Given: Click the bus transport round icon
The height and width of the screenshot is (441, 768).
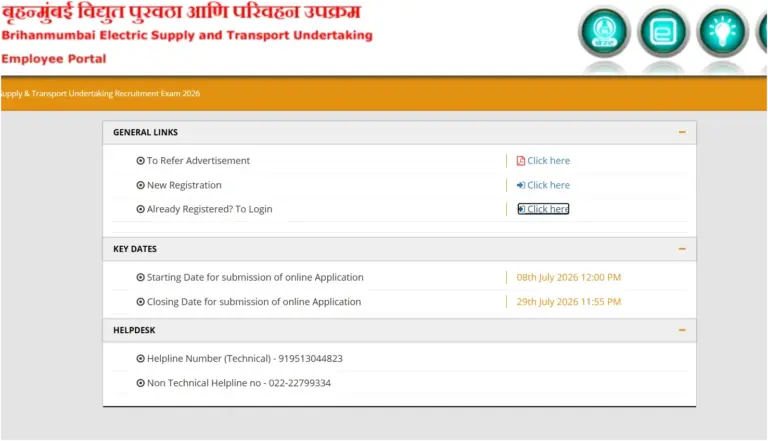Looking at the screenshot, I should tap(663, 31).
